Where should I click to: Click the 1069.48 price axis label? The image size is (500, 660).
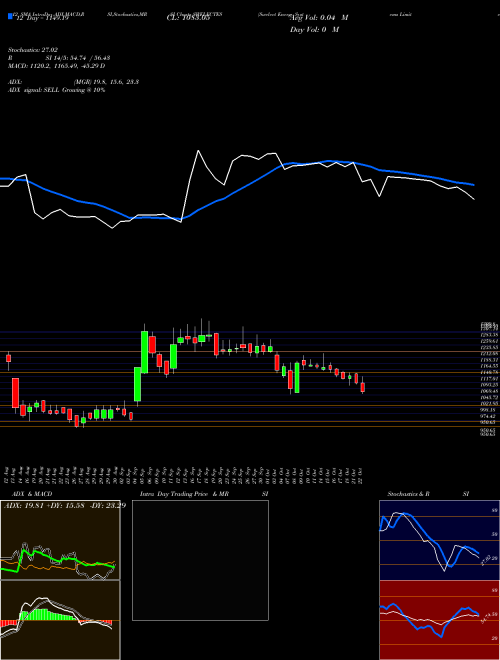pyautogui.click(x=490, y=391)
